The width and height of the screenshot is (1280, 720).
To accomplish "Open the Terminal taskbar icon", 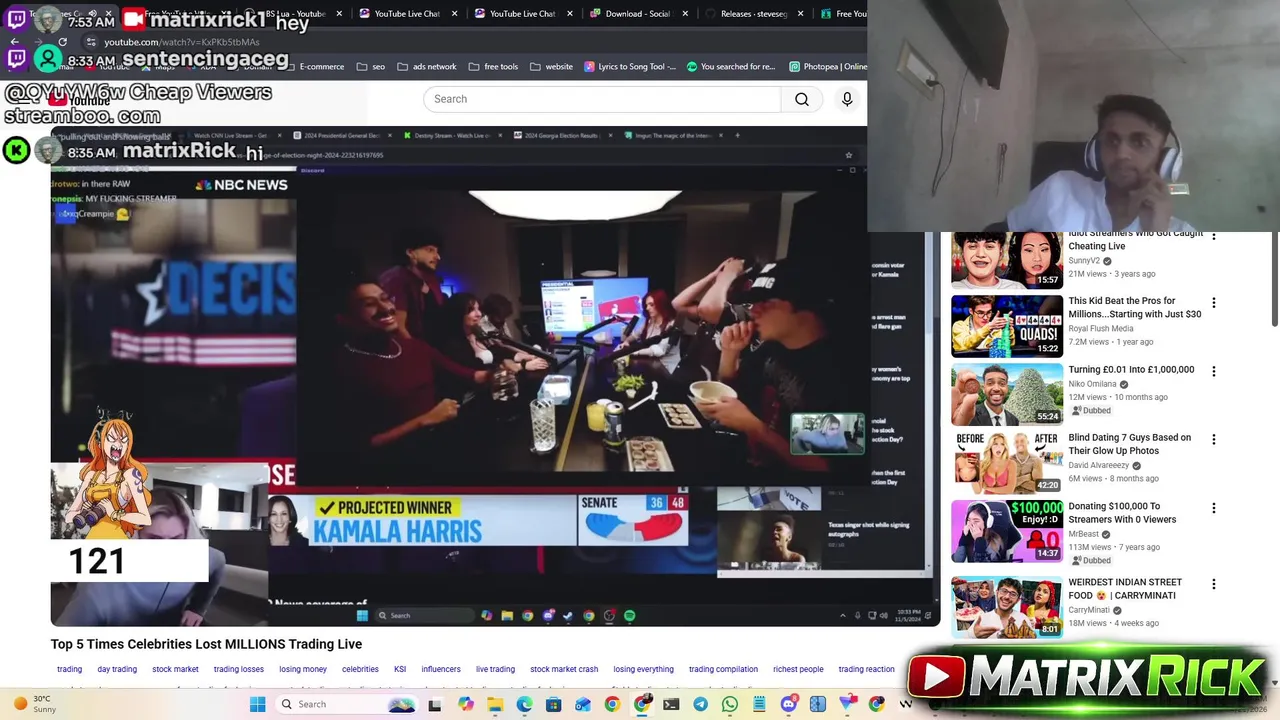I will 671,704.
